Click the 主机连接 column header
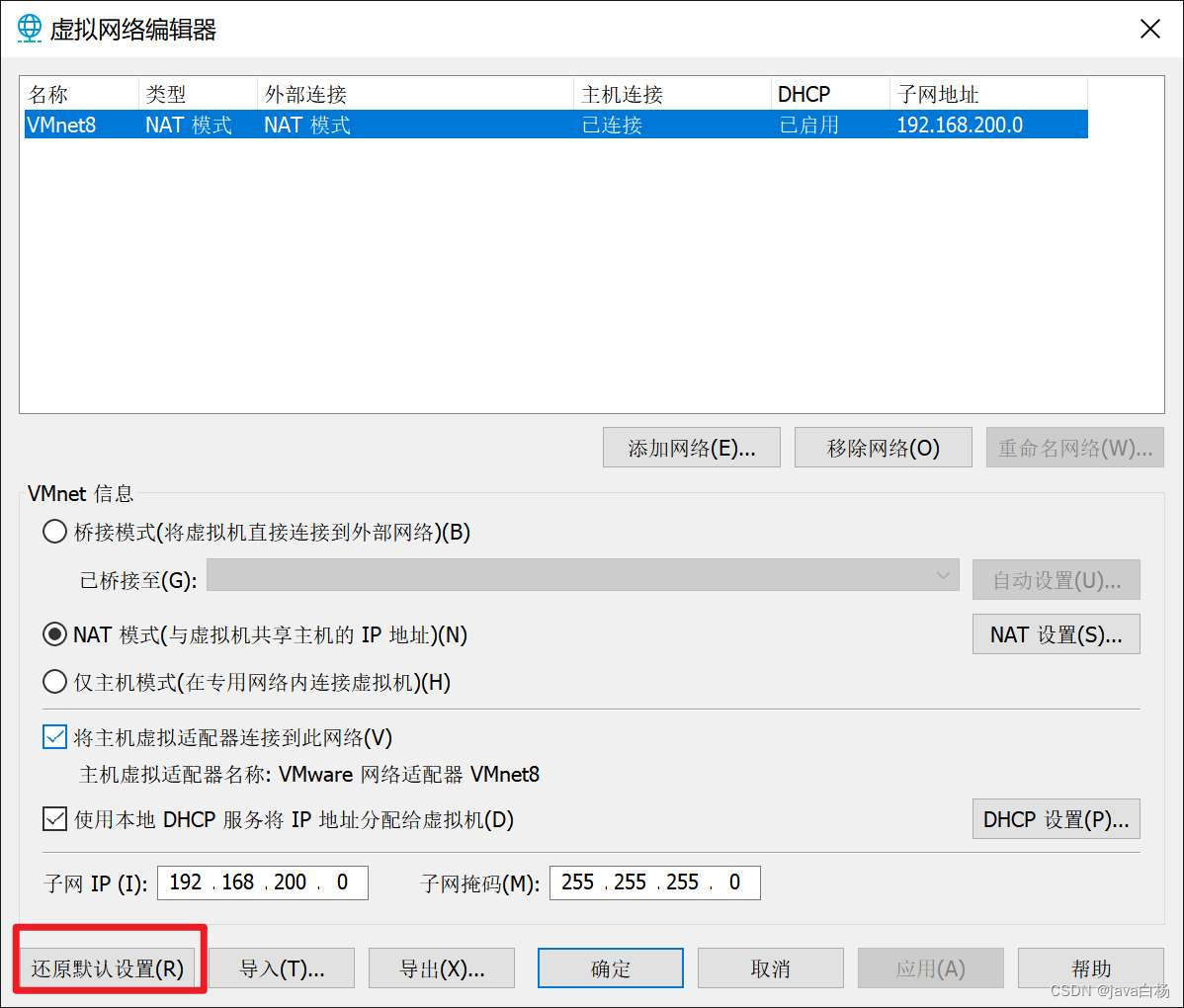The width and height of the screenshot is (1184, 1008). (x=672, y=95)
